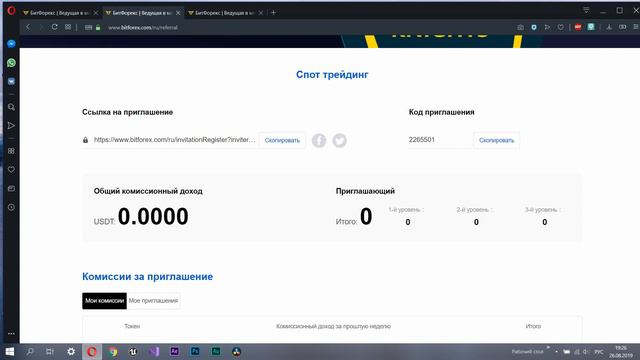This screenshot has width=640, height=360.
Task: Click invitation code value 2265501
Action: click(x=422, y=140)
